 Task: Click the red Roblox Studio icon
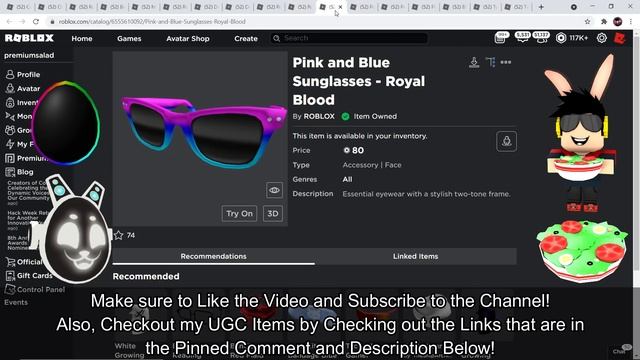[x=620, y=38]
